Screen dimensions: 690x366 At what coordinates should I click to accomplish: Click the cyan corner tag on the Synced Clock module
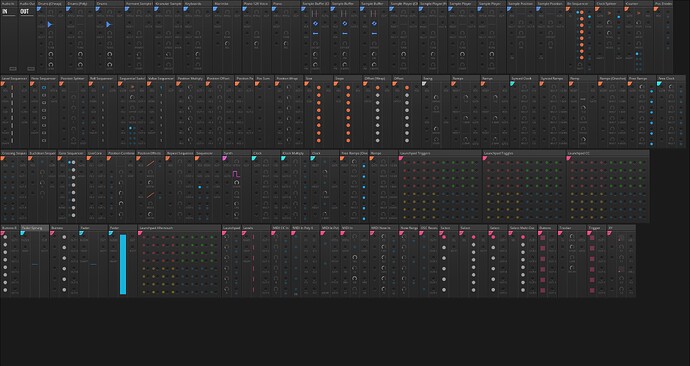(x=513, y=83)
